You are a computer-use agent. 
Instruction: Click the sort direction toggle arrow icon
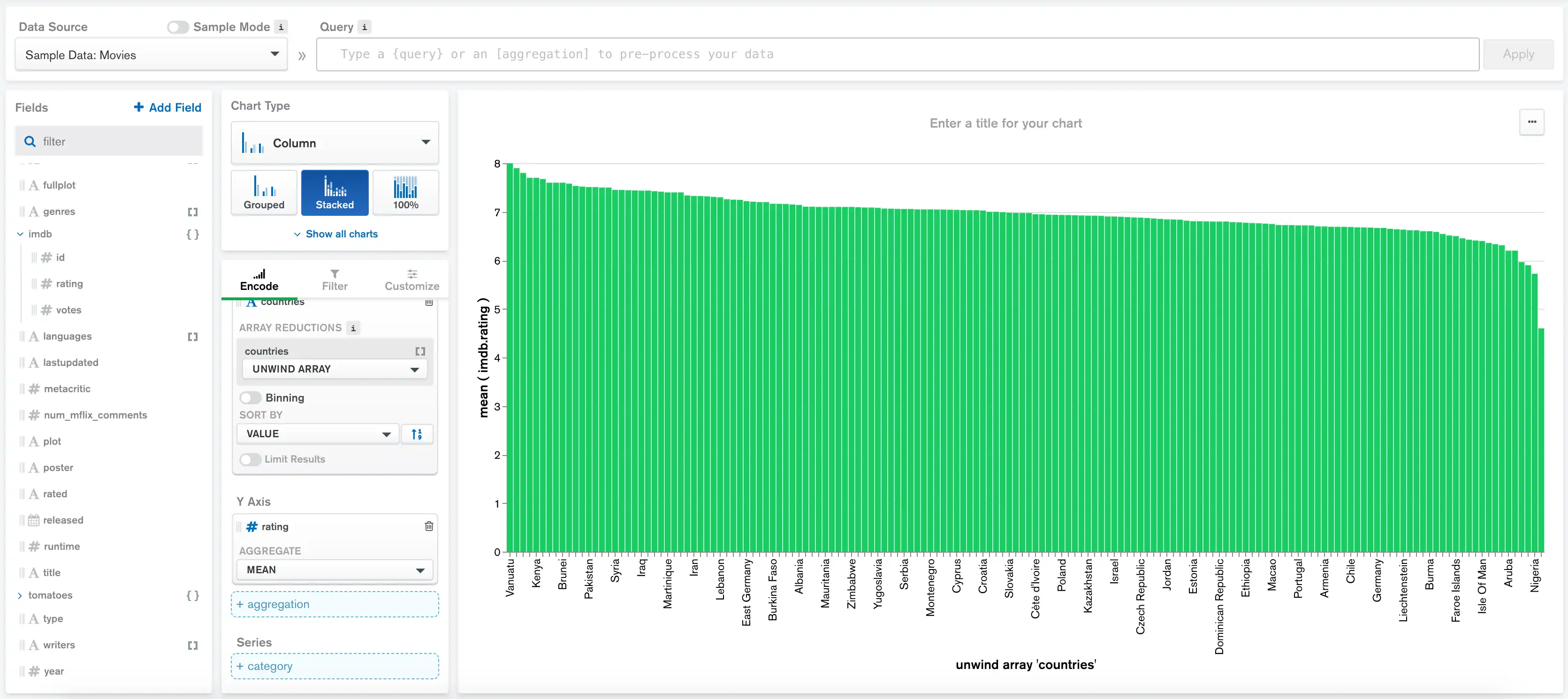pos(417,434)
